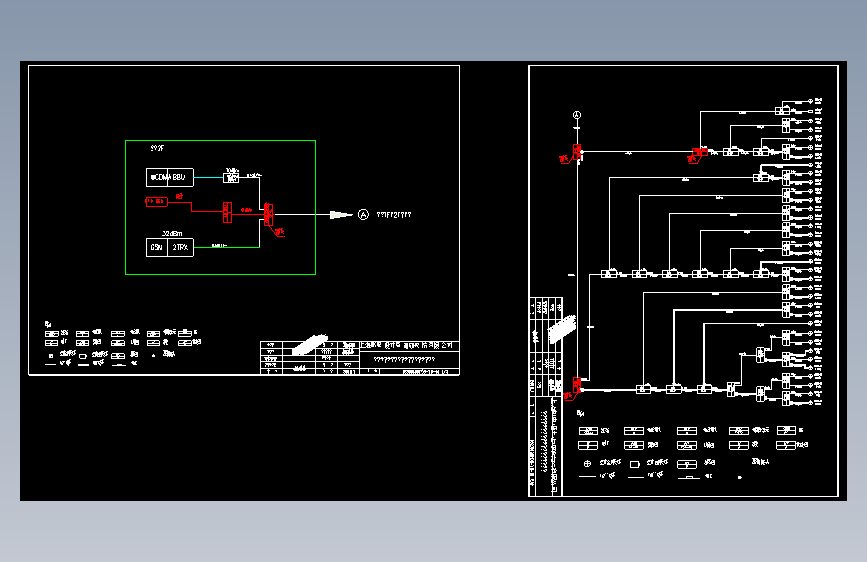The height and width of the screenshot is (562, 867).
Task: Click the floor label atop the green frame
Action: click(157, 148)
